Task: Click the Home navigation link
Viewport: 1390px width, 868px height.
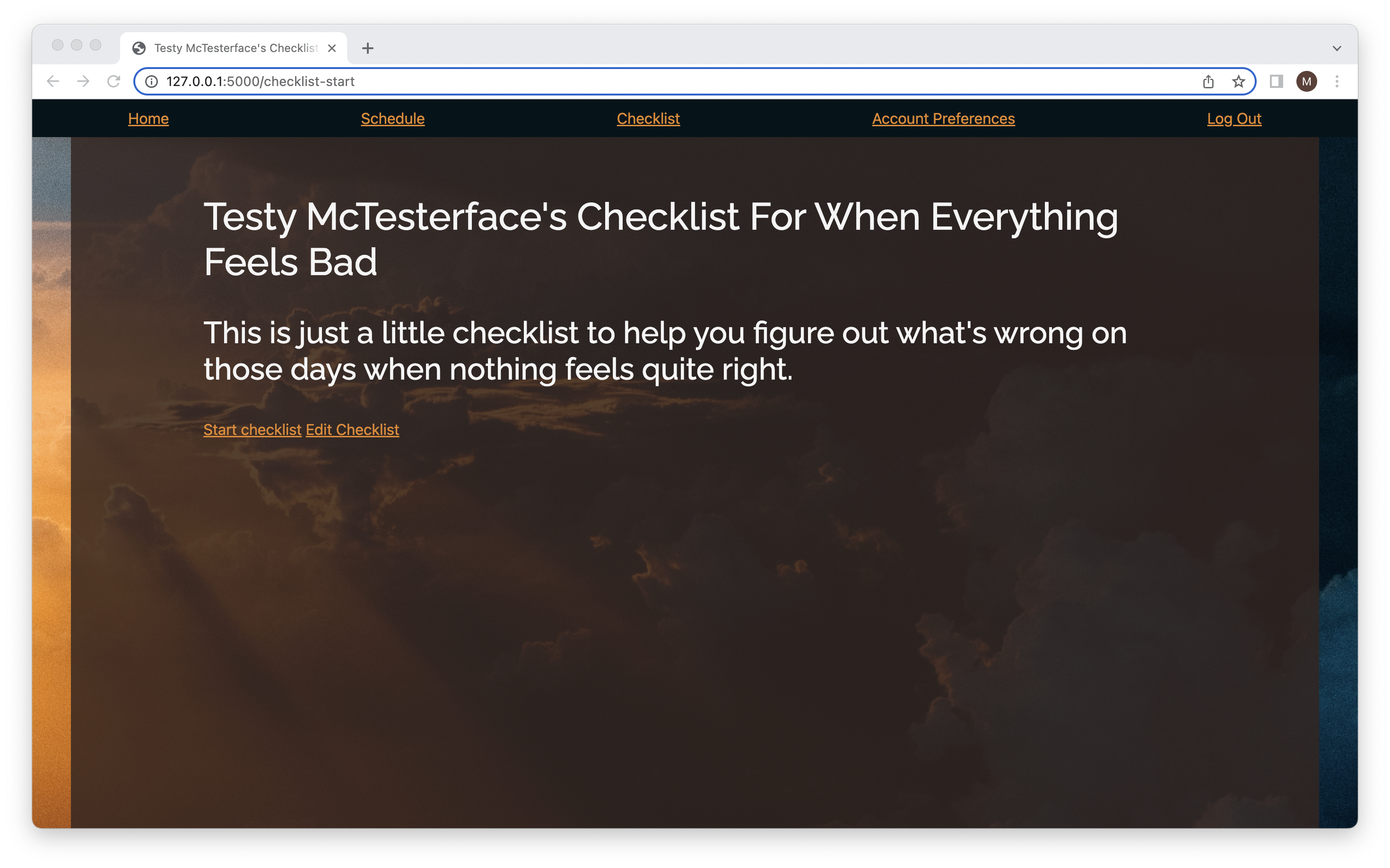Action: (148, 118)
